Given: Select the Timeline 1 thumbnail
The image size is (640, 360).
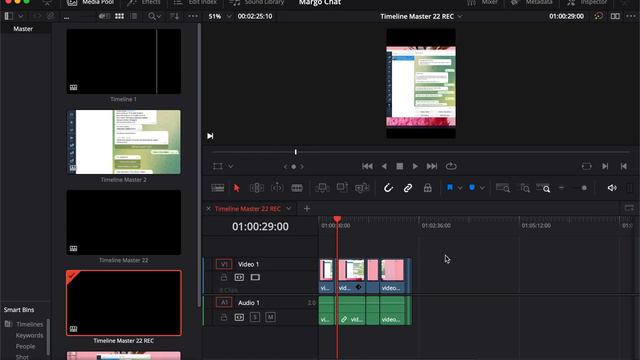Looking at the screenshot, I should coord(124,61).
